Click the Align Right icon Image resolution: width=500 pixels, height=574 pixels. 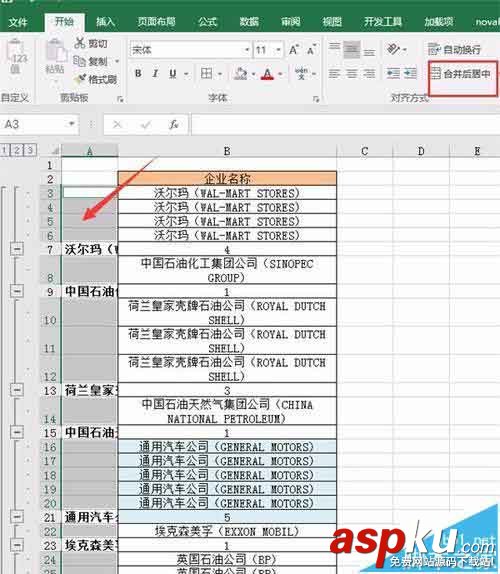click(x=369, y=74)
